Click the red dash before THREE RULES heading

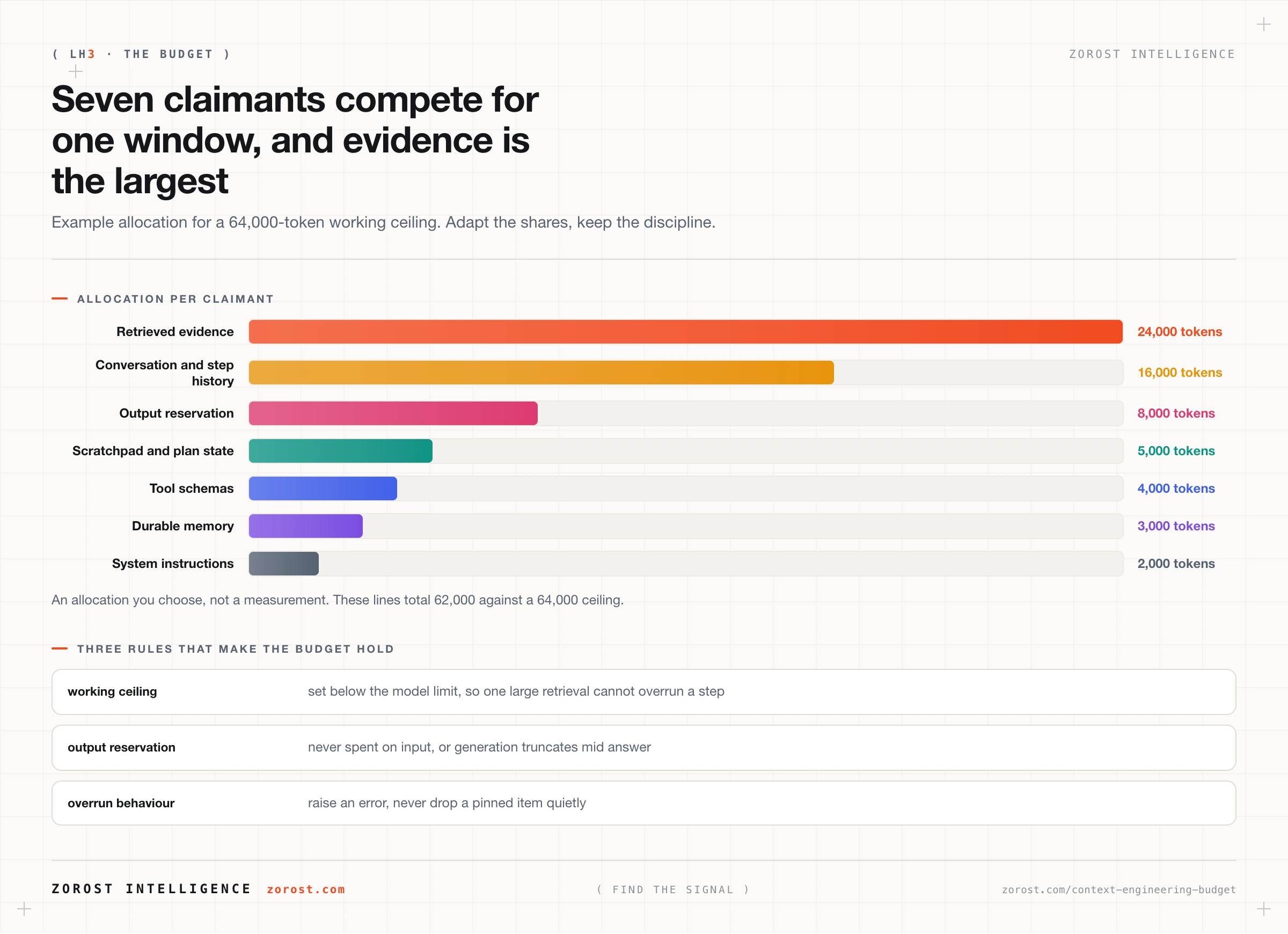(60, 648)
